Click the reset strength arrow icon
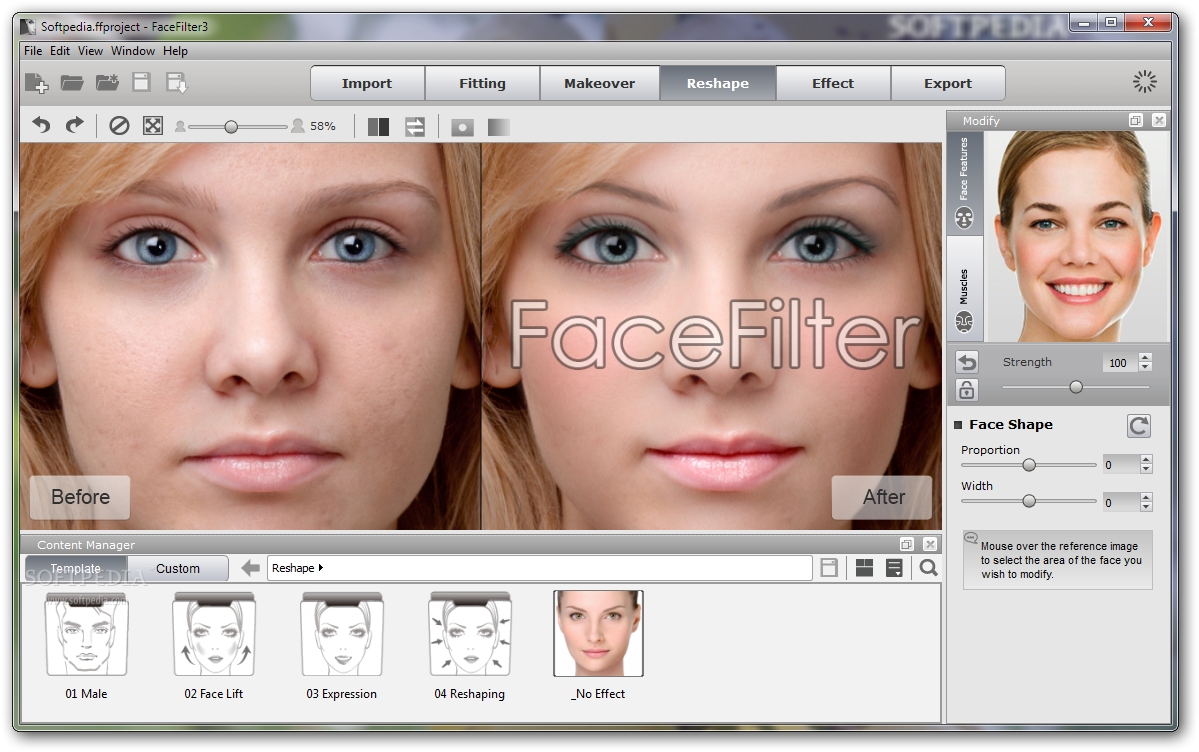Image resolution: width=1199 pixels, height=752 pixels. (967, 362)
